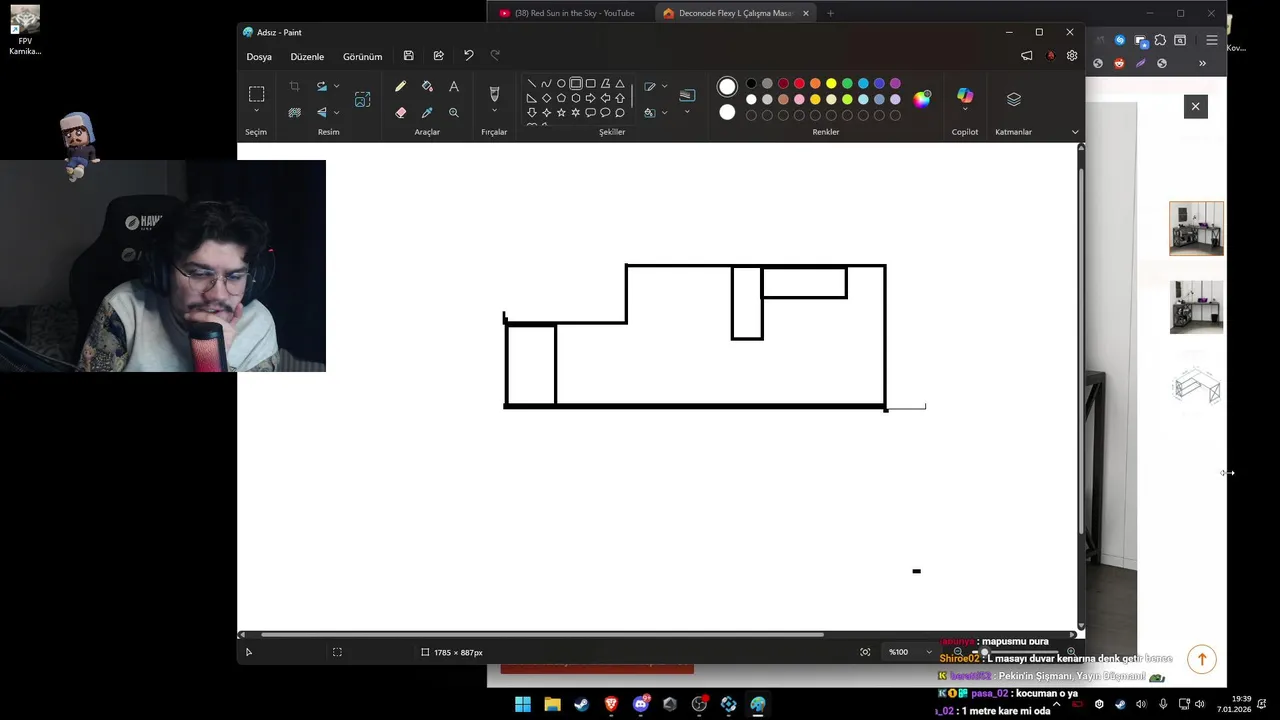
Task: Click the fit to window icon in status bar
Action: 865,652
